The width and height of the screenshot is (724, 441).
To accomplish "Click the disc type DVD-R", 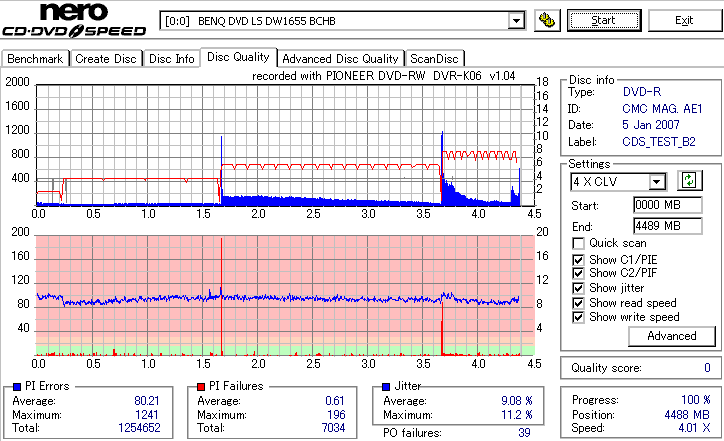I will pos(642,92).
